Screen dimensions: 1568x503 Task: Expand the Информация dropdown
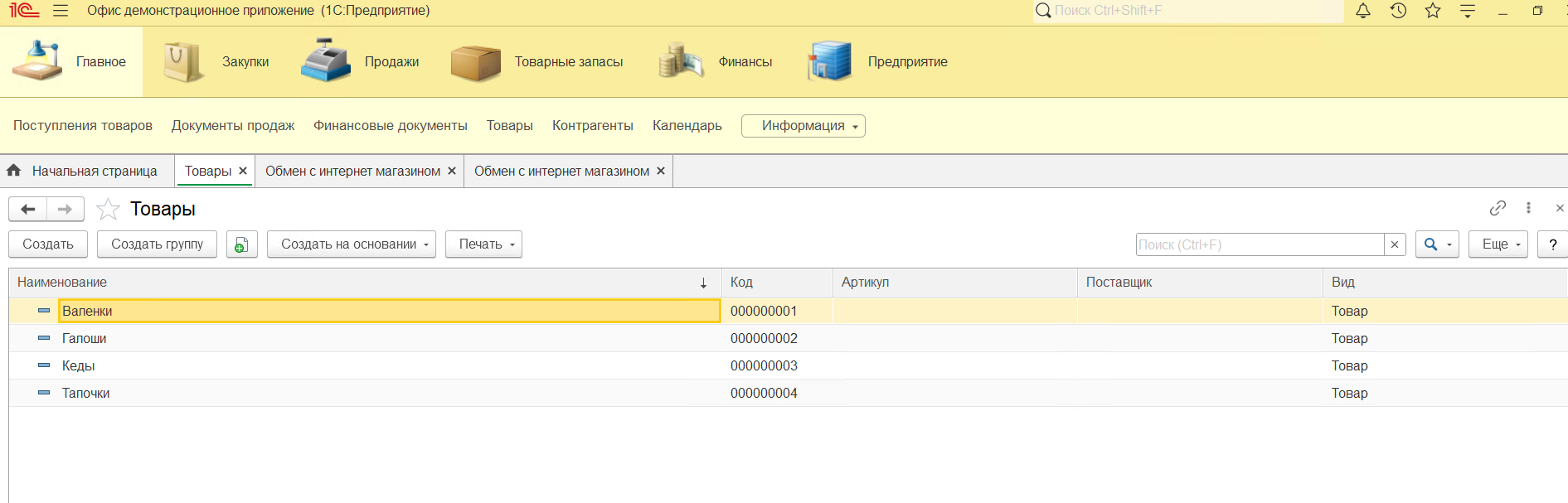pos(803,126)
